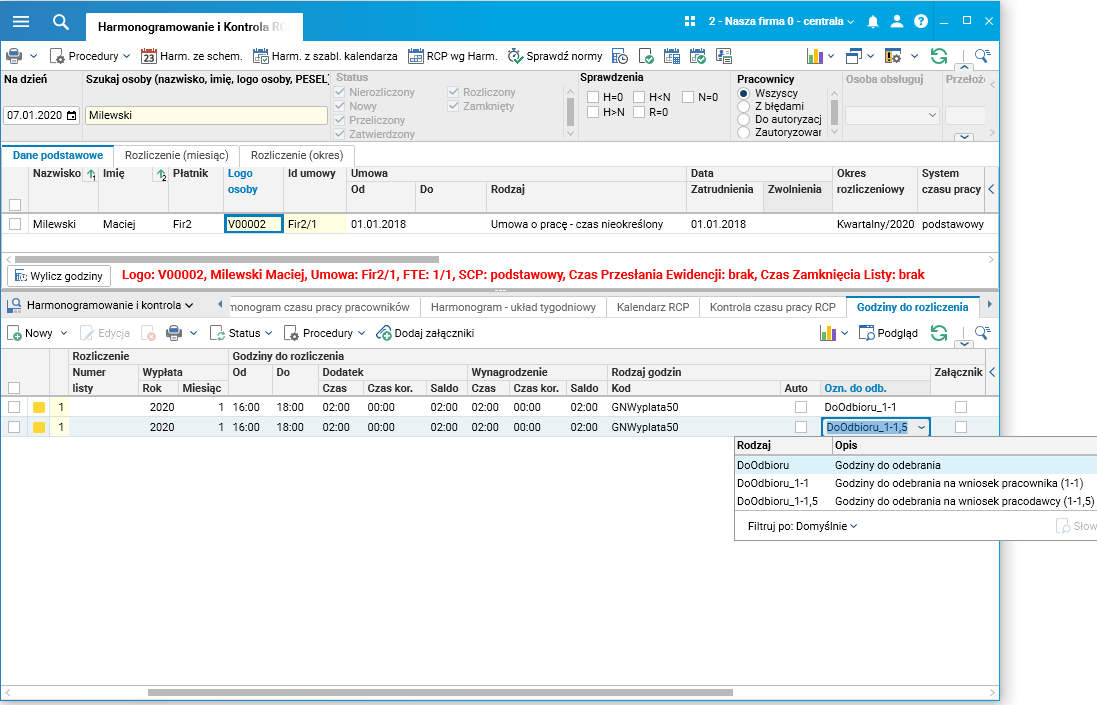Open the Kalendarz RCP tab
Viewport: 1097px width, 705px height.
(x=653, y=307)
